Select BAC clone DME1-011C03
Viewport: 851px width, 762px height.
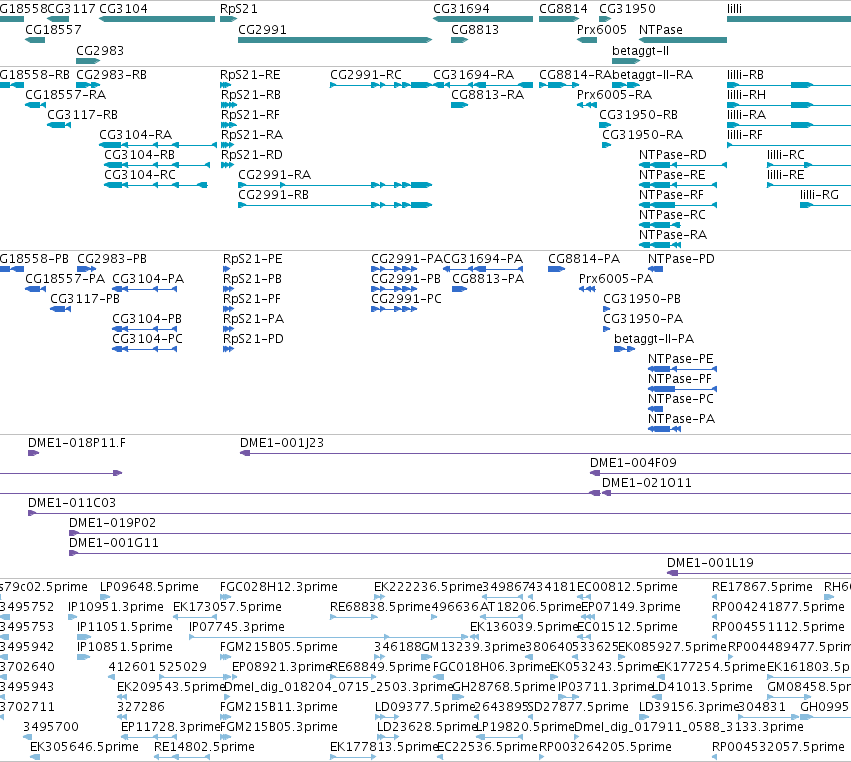pyautogui.click(x=72, y=503)
